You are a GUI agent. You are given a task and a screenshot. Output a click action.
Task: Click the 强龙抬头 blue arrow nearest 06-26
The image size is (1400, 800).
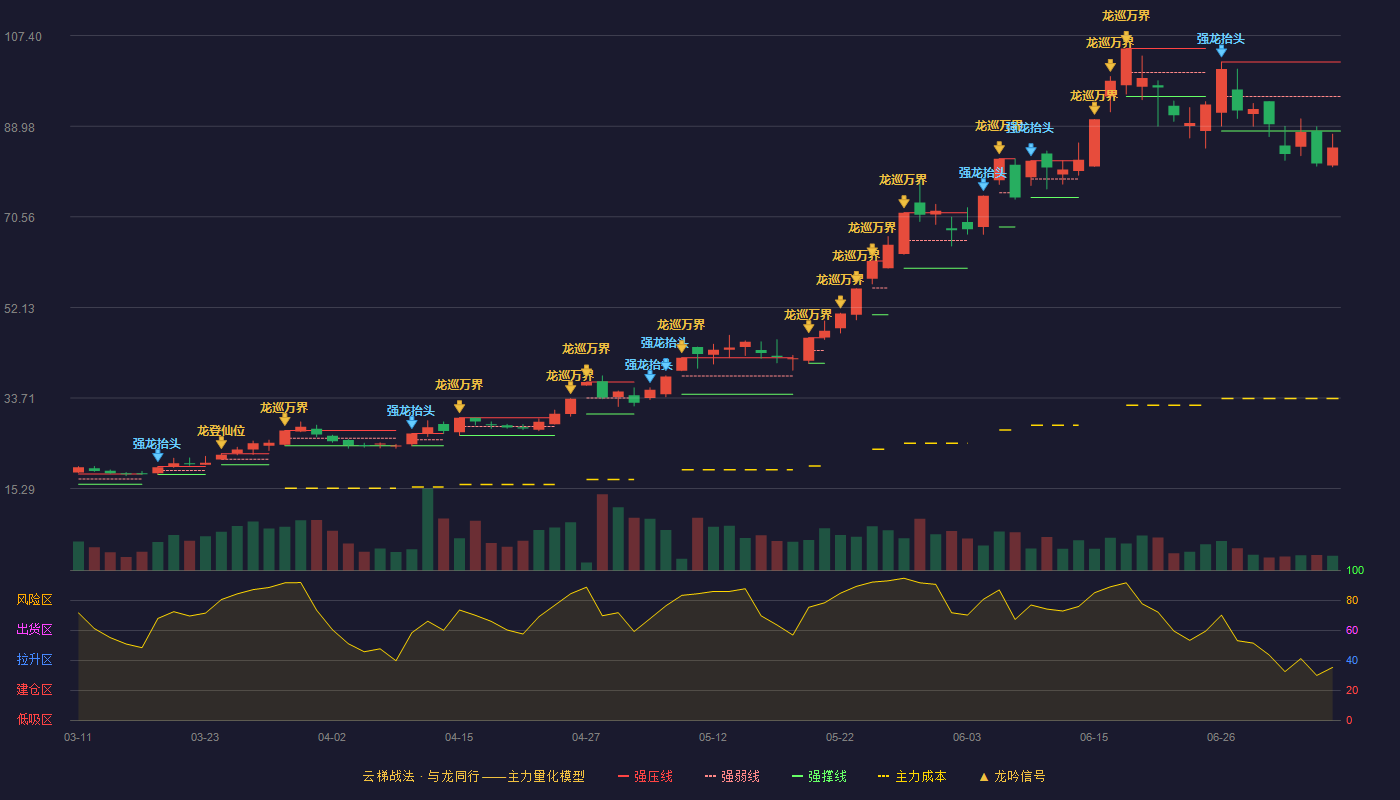coord(1221,51)
